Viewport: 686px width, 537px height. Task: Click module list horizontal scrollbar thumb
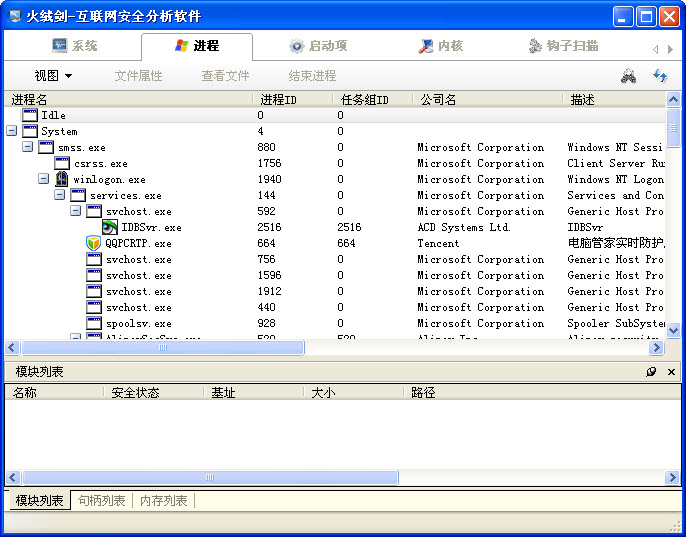click(x=210, y=477)
